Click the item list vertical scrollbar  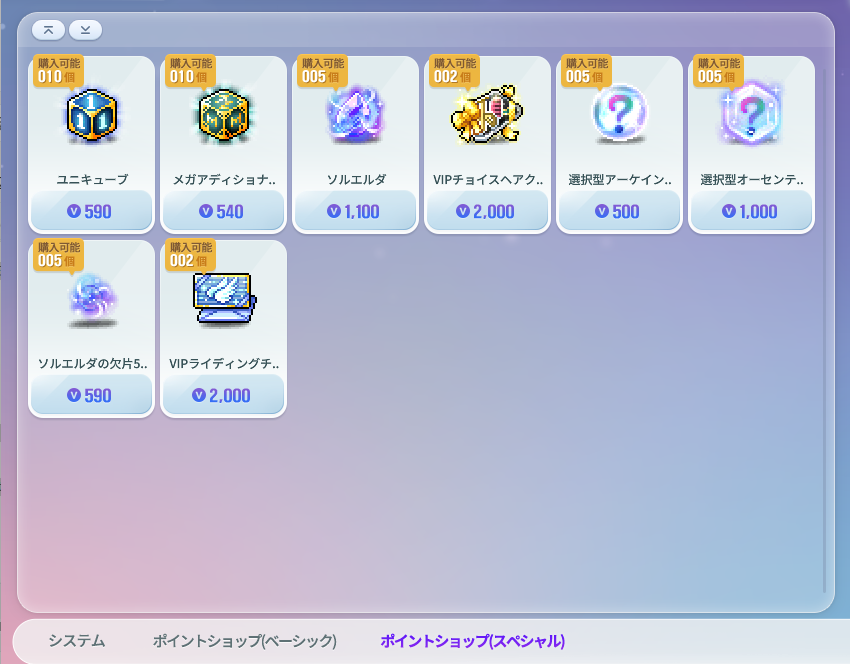[825, 331]
